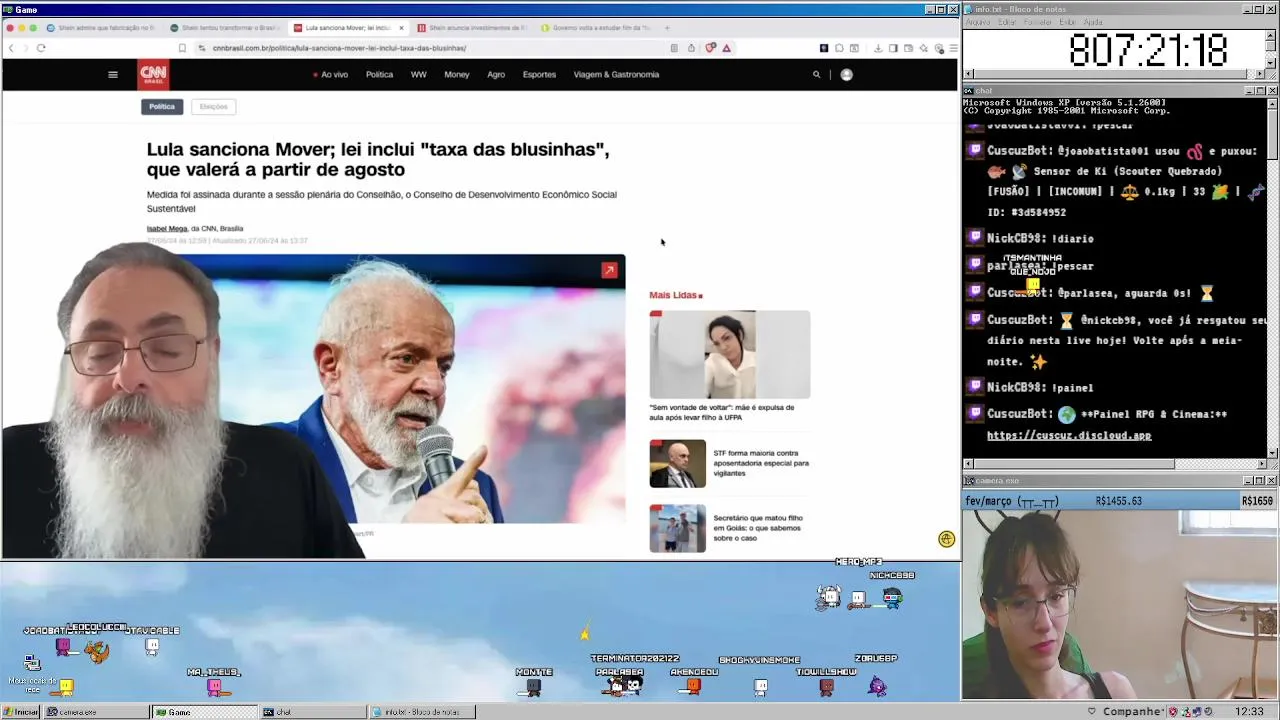
Task: Switch to Shein anuncia investimentos tab
Action: tap(471, 28)
